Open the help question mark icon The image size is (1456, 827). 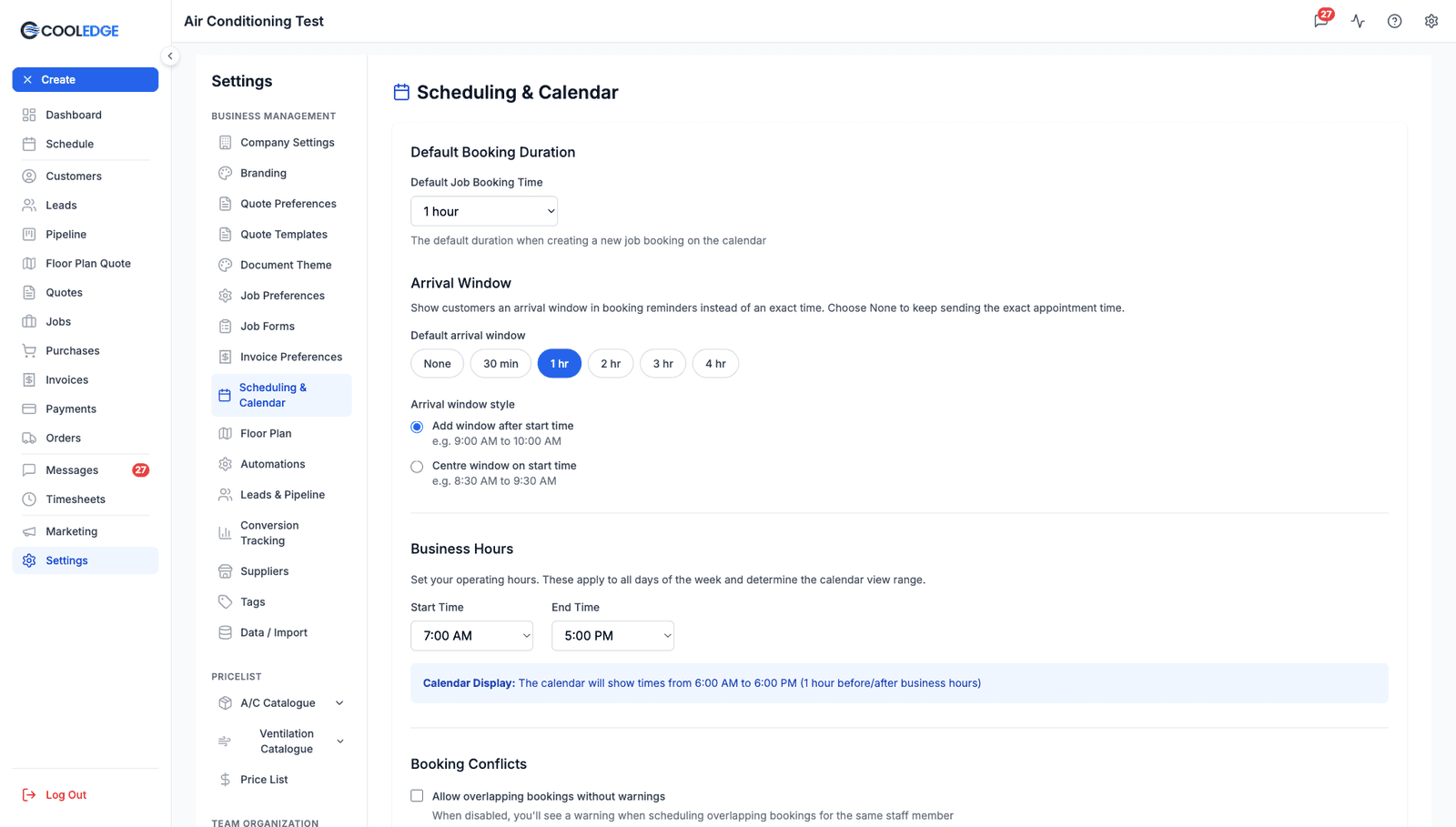click(1394, 21)
